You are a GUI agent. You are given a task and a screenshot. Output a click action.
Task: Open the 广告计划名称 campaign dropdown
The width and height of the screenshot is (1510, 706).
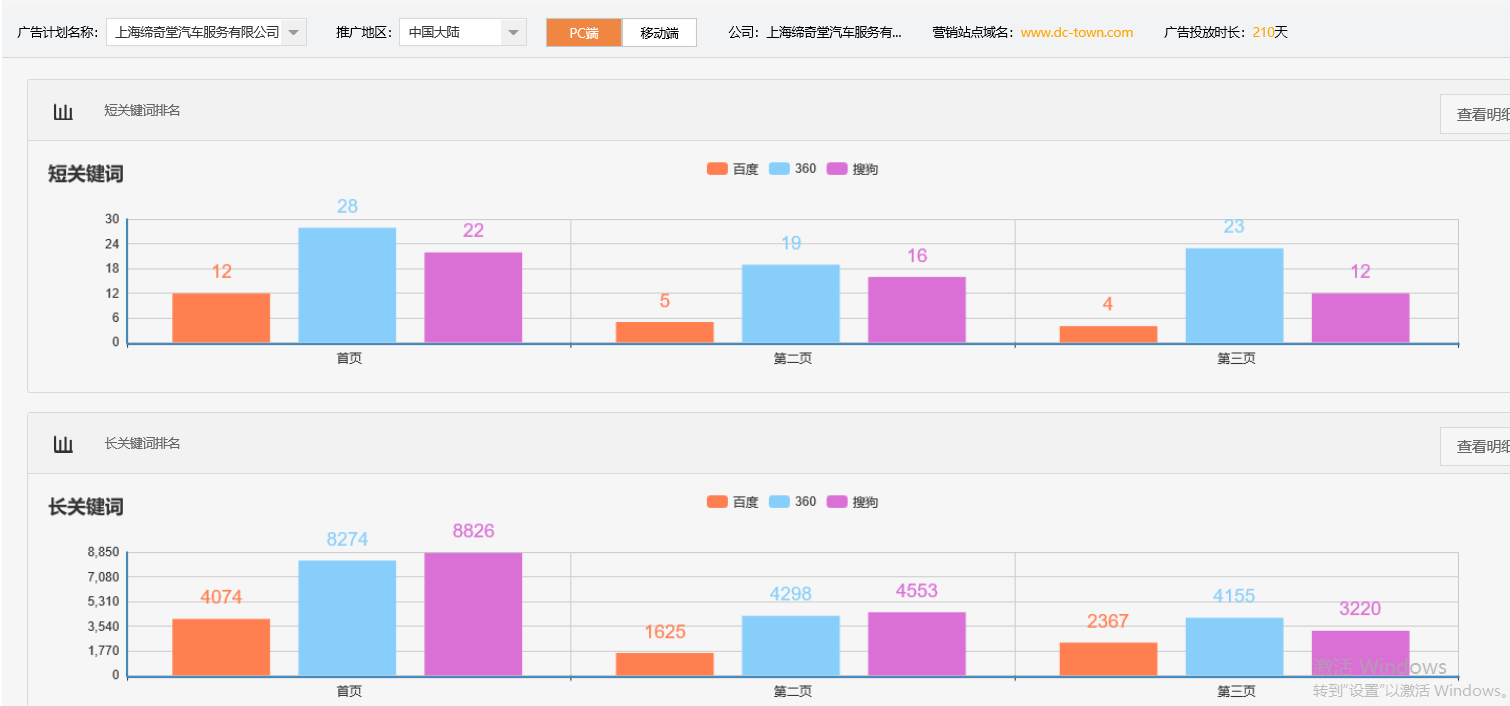[206, 31]
